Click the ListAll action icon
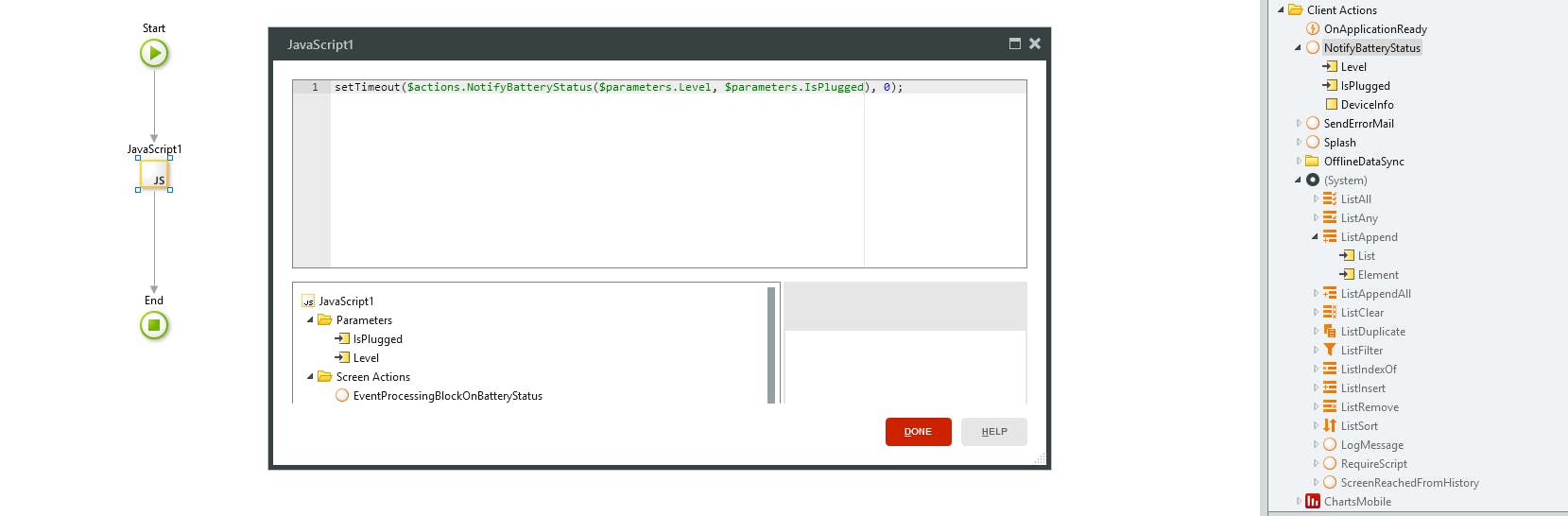Image resolution: width=1568 pixels, height=516 pixels. coord(1330,199)
